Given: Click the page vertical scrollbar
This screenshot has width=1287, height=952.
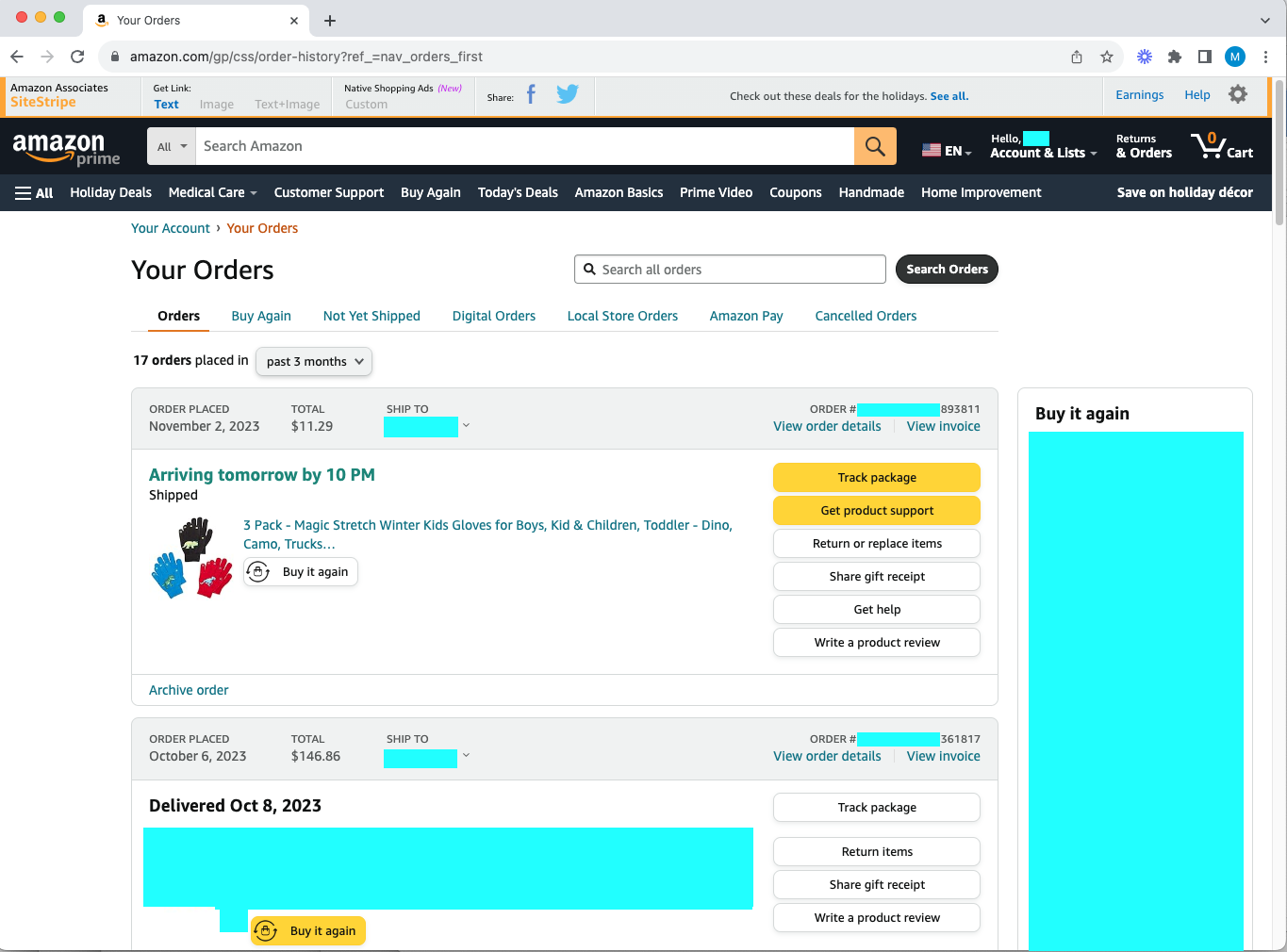Looking at the screenshot, I should (x=1279, y=154).
